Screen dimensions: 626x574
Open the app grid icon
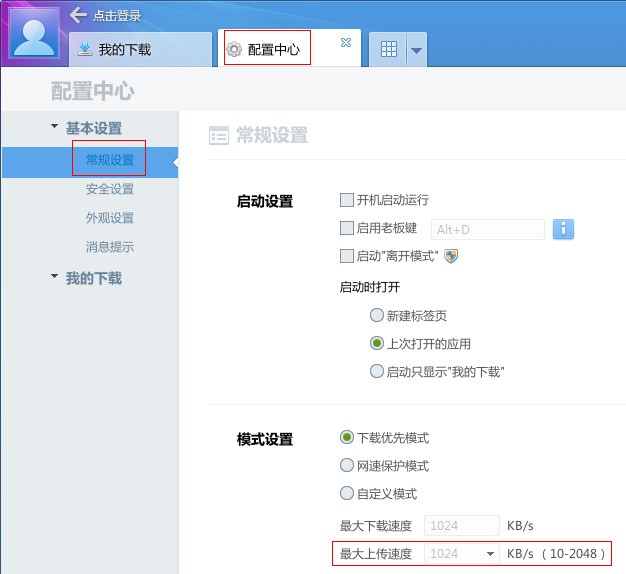point(388,49)
